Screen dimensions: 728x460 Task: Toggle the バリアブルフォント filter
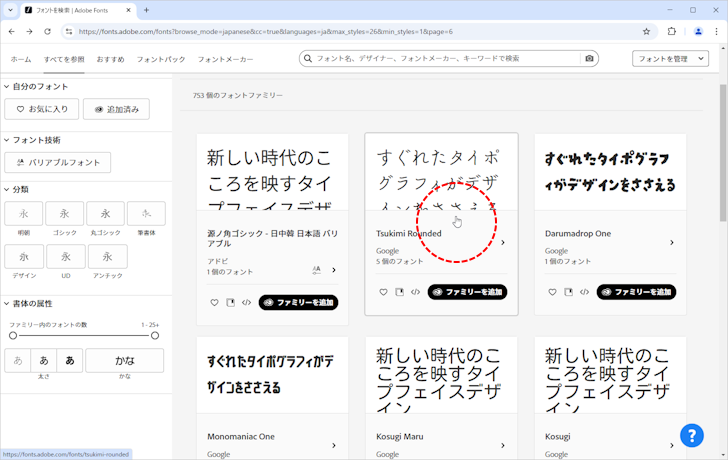pos(58,162)
